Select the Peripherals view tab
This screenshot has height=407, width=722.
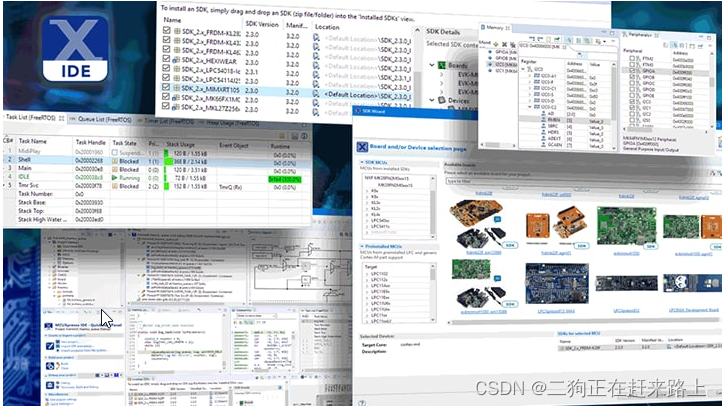tap(639, 35)
